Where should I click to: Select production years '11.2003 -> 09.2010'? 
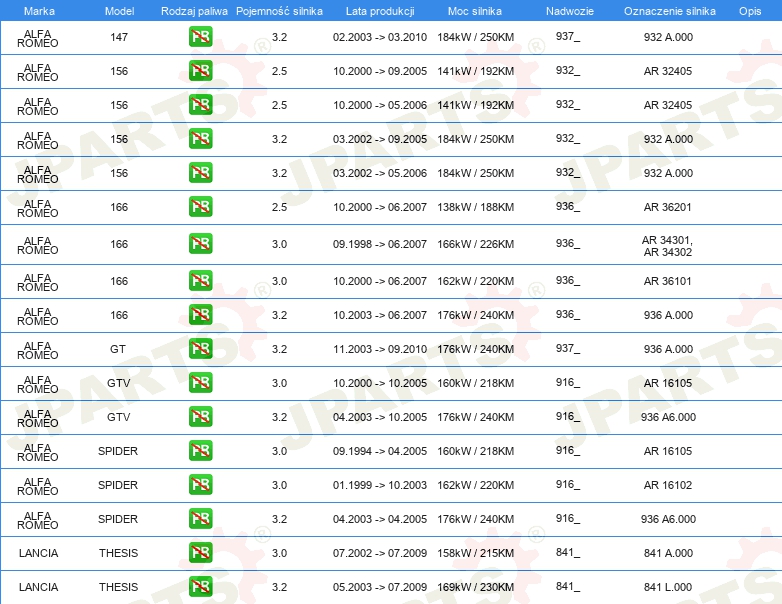380,349
